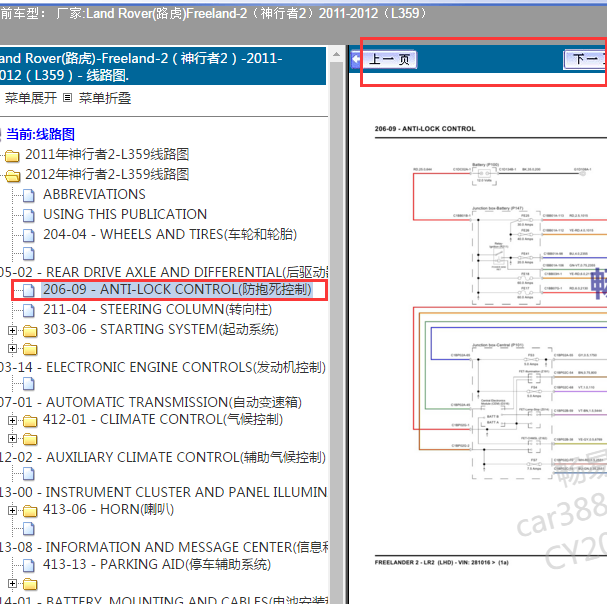Expand the AUXILIARY CLIMATE CONTROL folder node
607x604 pixels.
pos(12,438)
